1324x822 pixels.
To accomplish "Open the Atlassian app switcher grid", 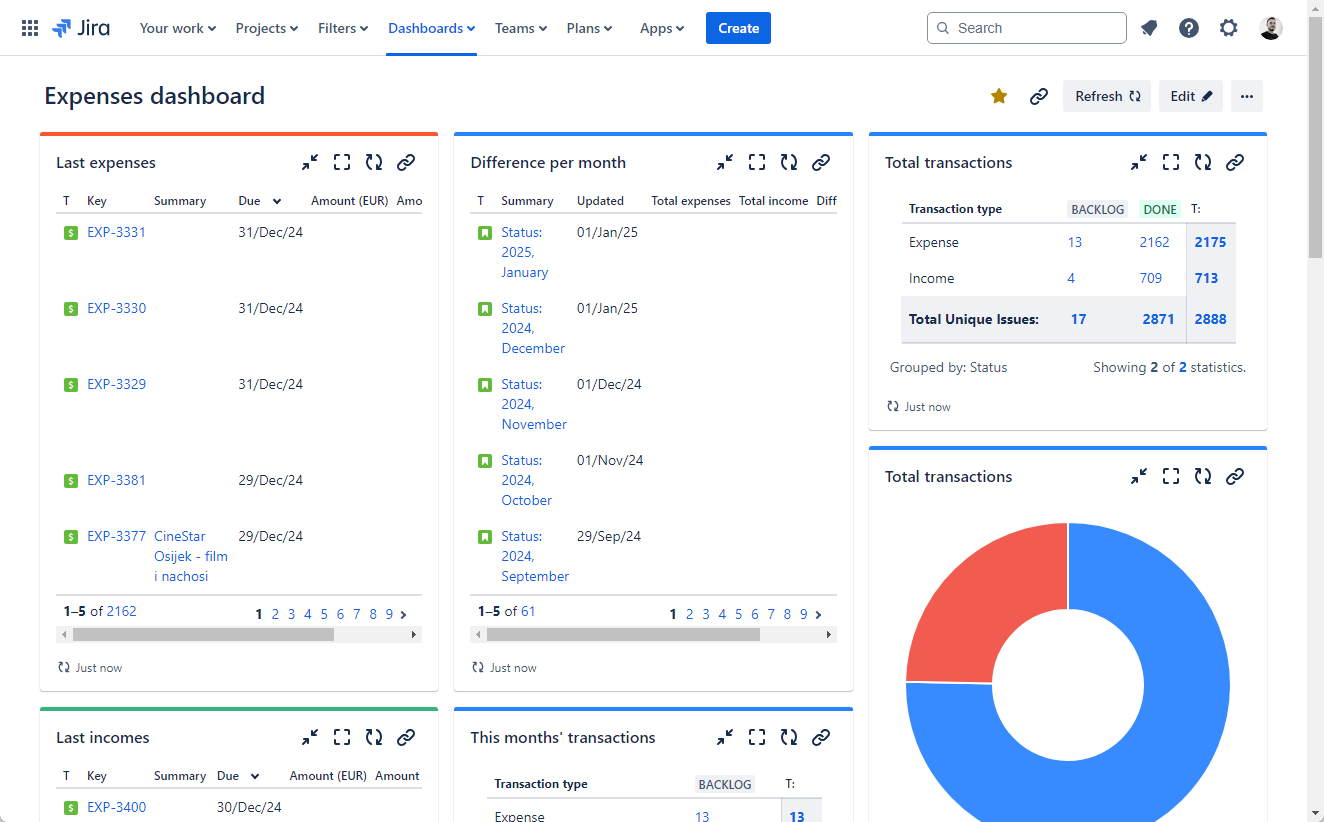I will tap(27, 27).
